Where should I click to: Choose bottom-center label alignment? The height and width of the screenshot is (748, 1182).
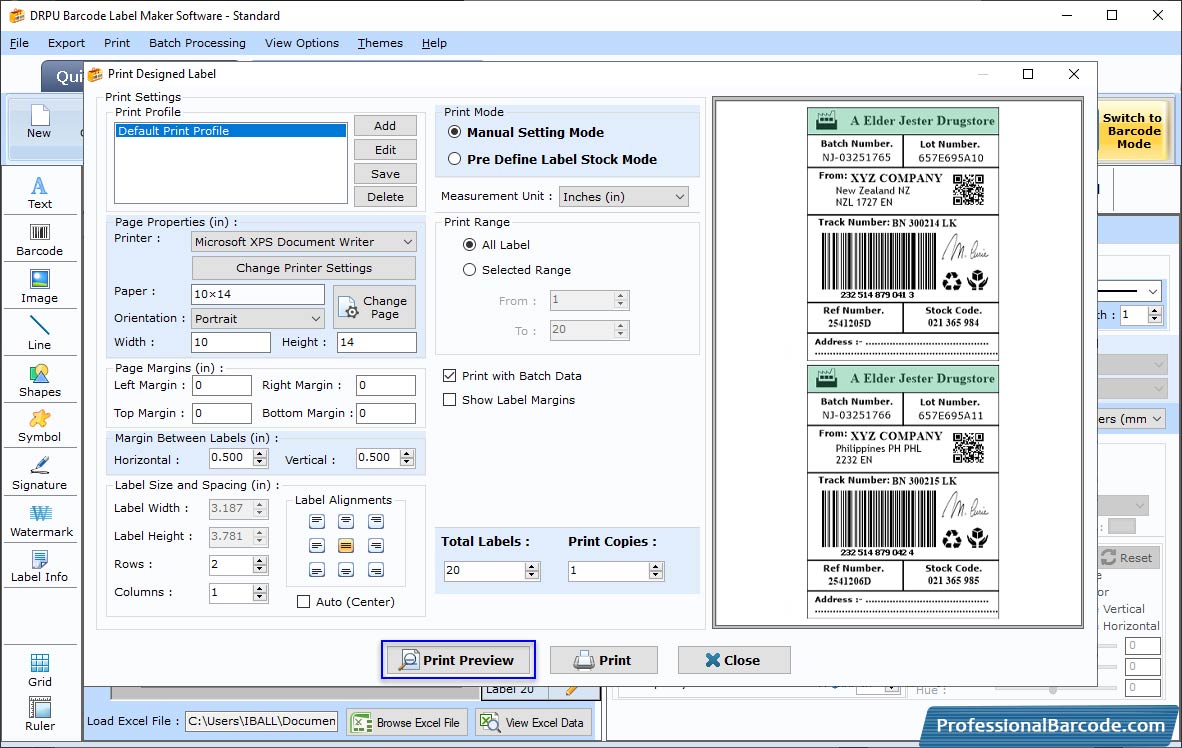(x=346, y=570)
